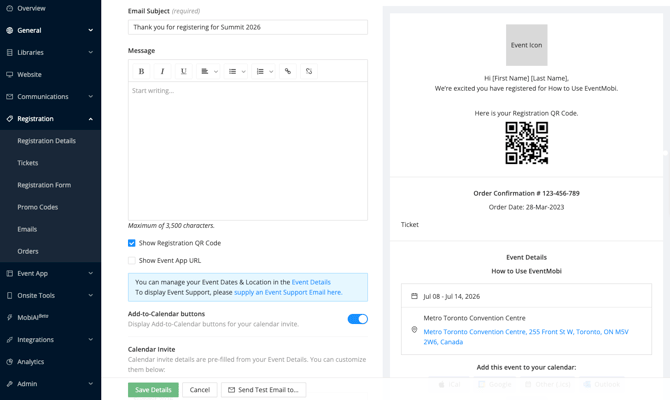Viewport: 670px width, 400px height.
Task: Click the remove link icon
Action: coord(309,71)
